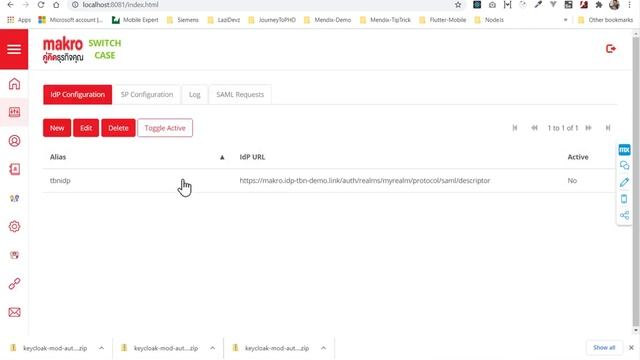640x360 pixels.
Task: Open the mail envelope sidebar icon
Action: 14,312
